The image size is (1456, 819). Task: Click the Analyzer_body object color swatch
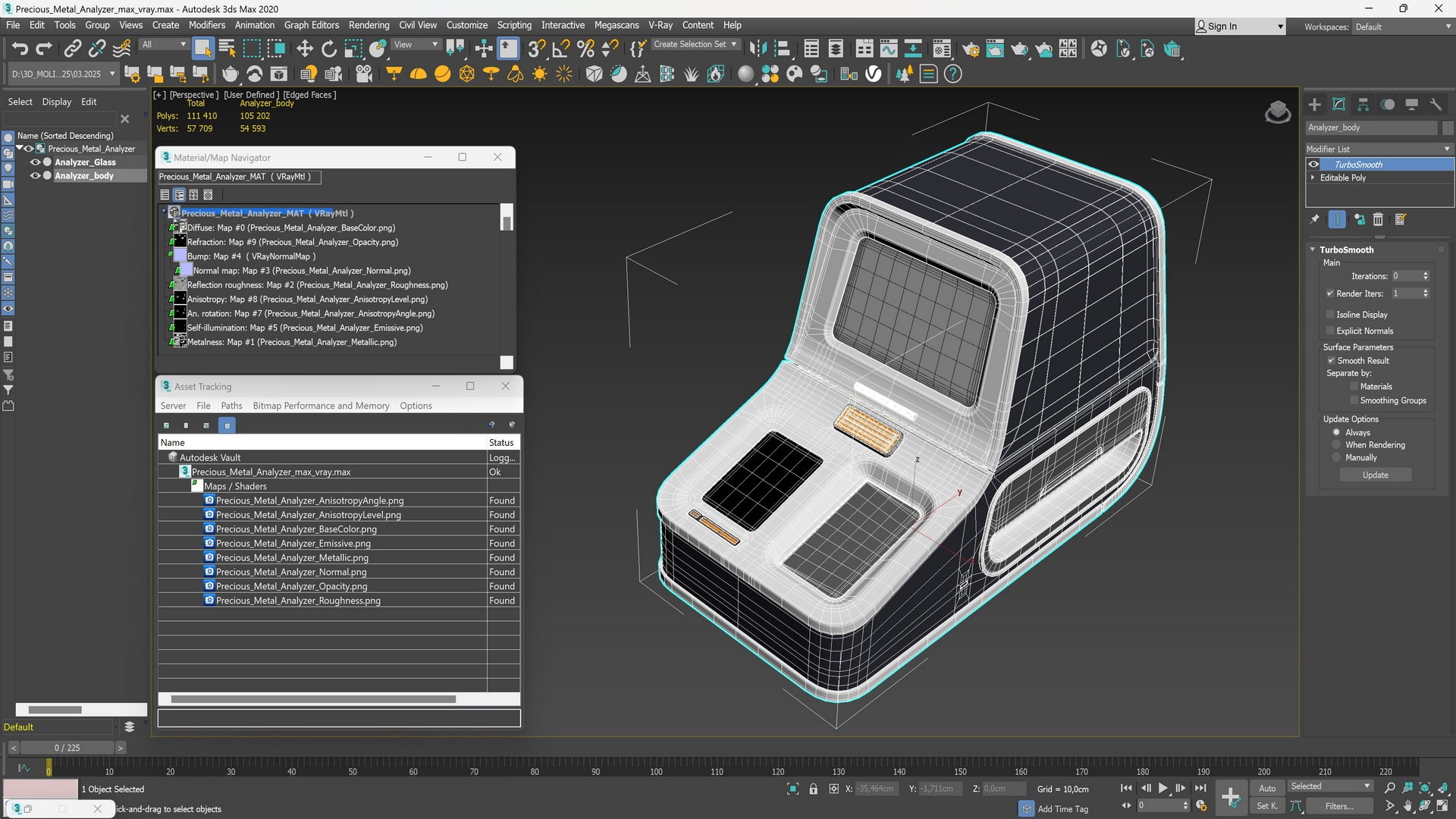click(x=1448, y=128)
